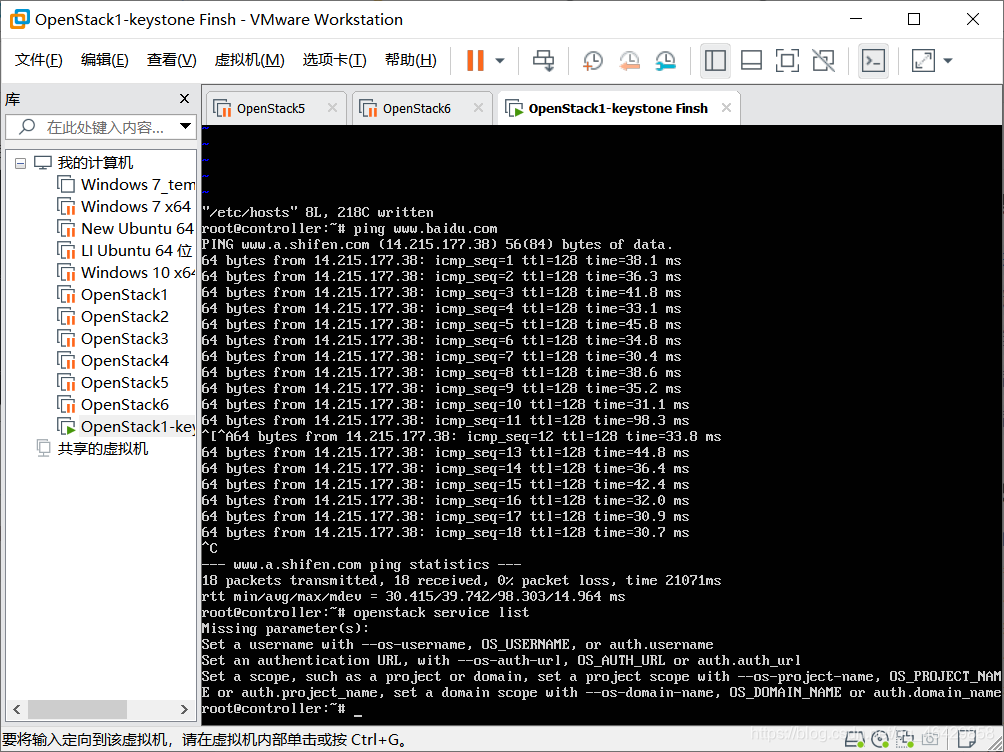Toggle the console view icon
Viewport: 1004px width, 752px height.
click(x=873, y=61)
